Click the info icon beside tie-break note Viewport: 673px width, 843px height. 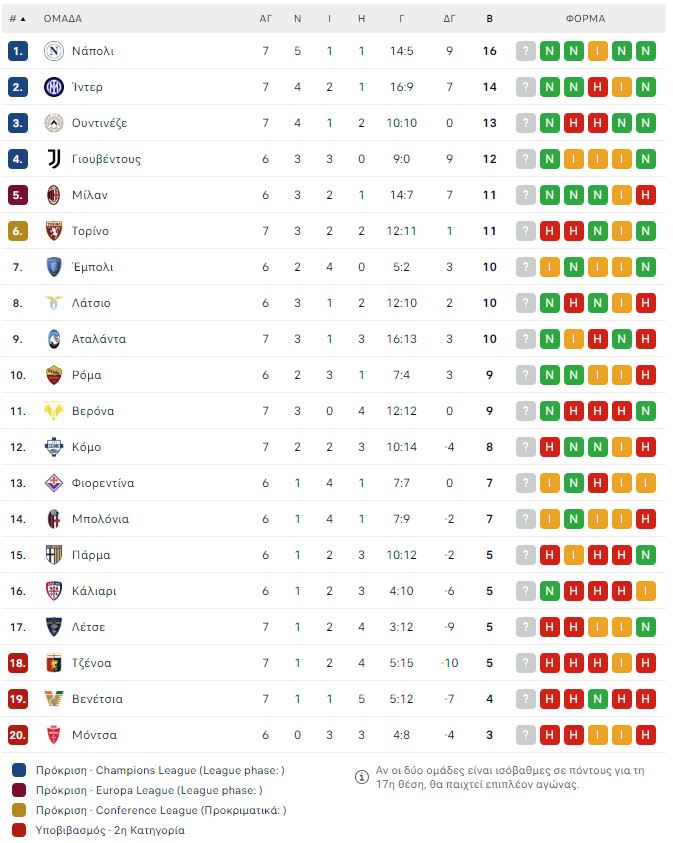[x=362, y=777]
